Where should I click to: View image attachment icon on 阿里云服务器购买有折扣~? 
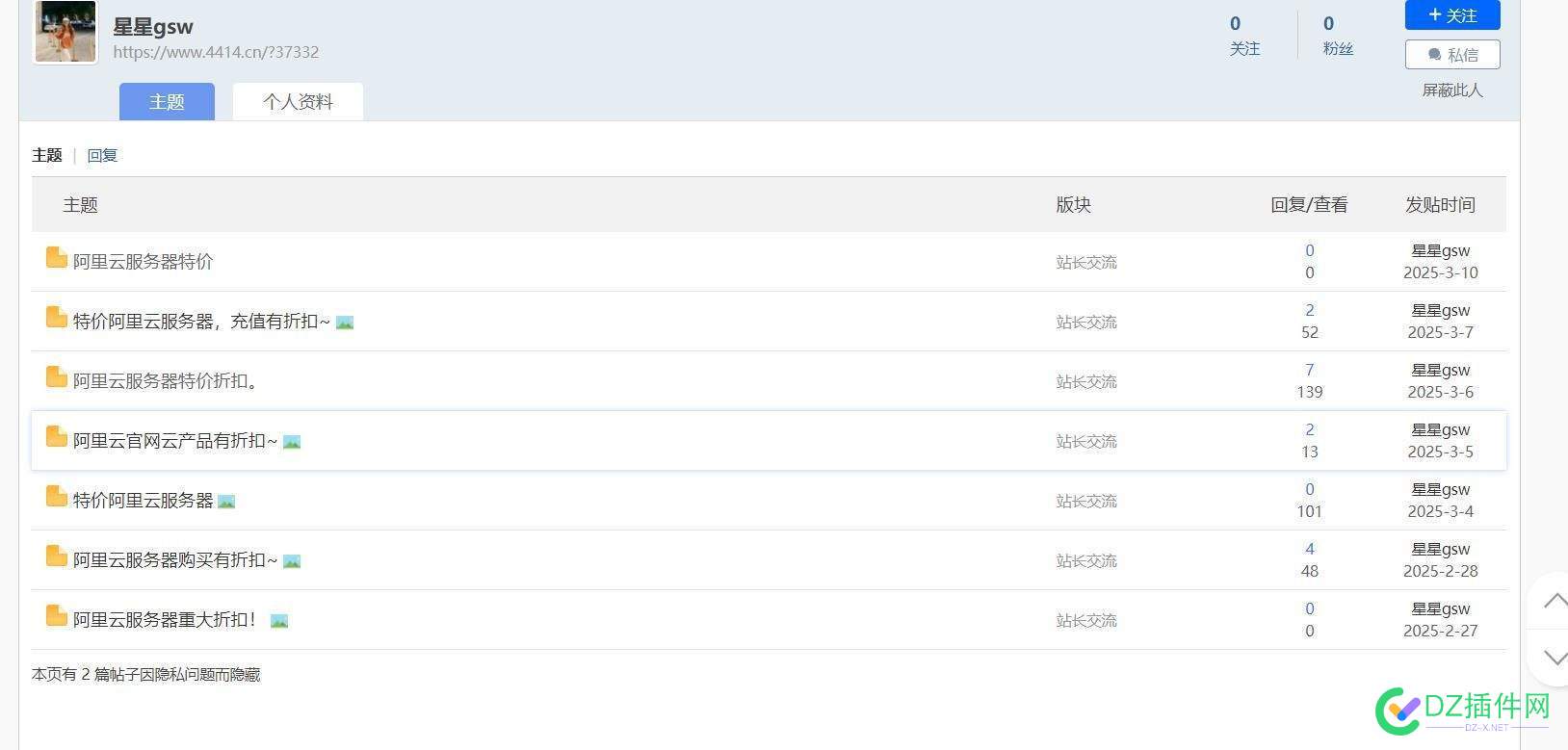coord(292,561)
